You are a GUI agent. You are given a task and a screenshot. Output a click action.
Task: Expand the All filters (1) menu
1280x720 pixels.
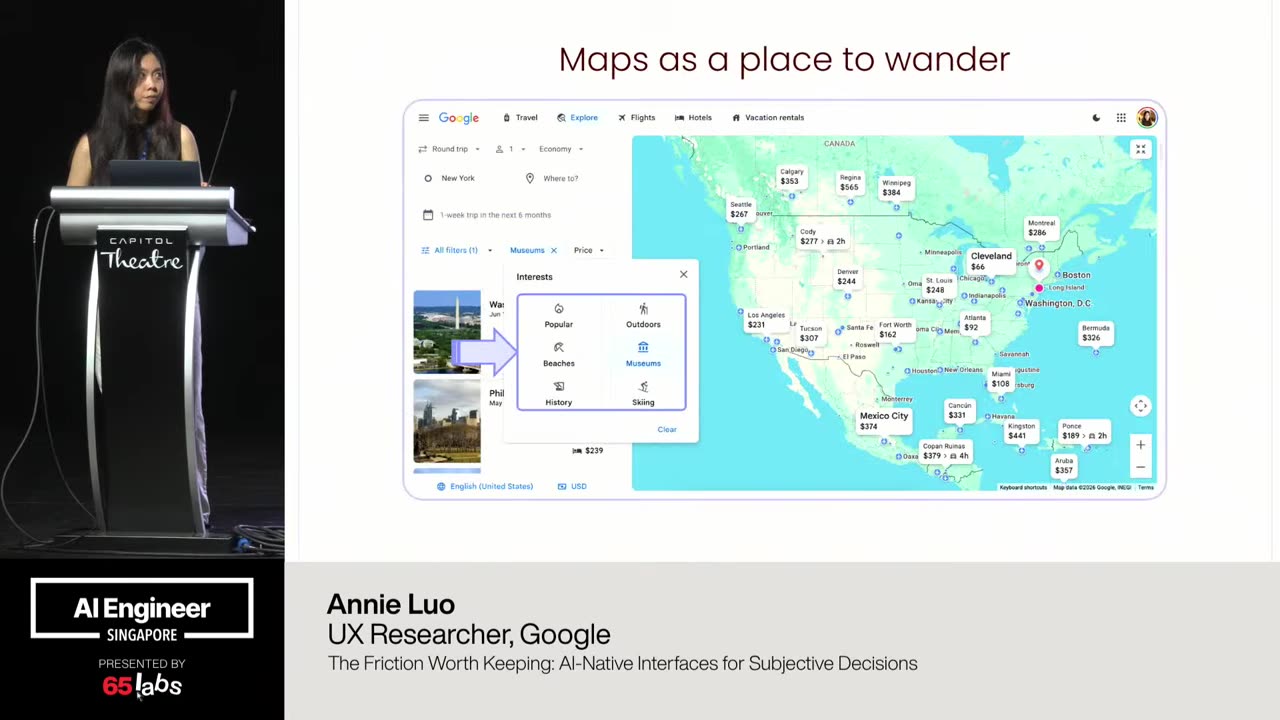click(456, 250)
